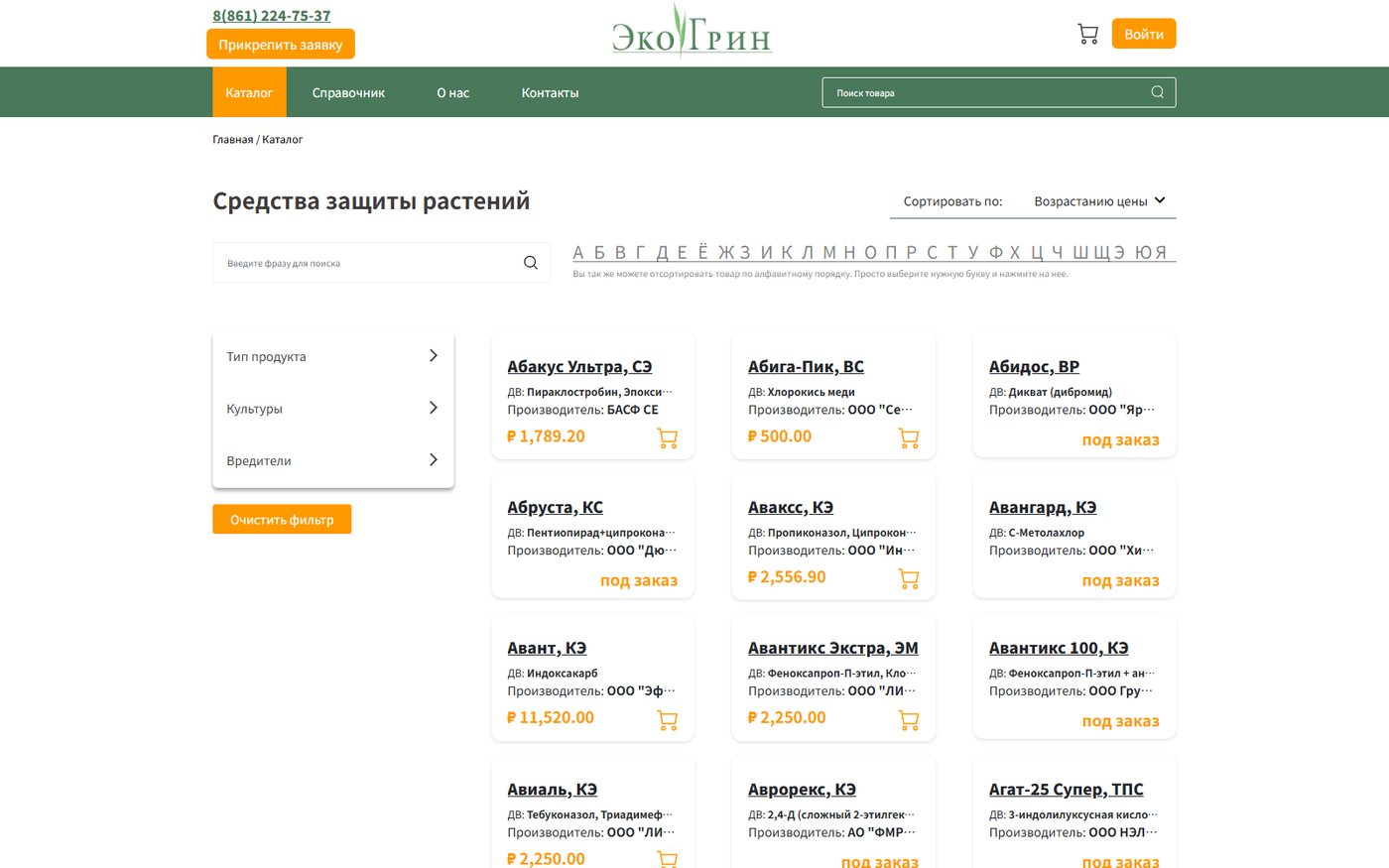Click the Войти button

click(1144, 34)
